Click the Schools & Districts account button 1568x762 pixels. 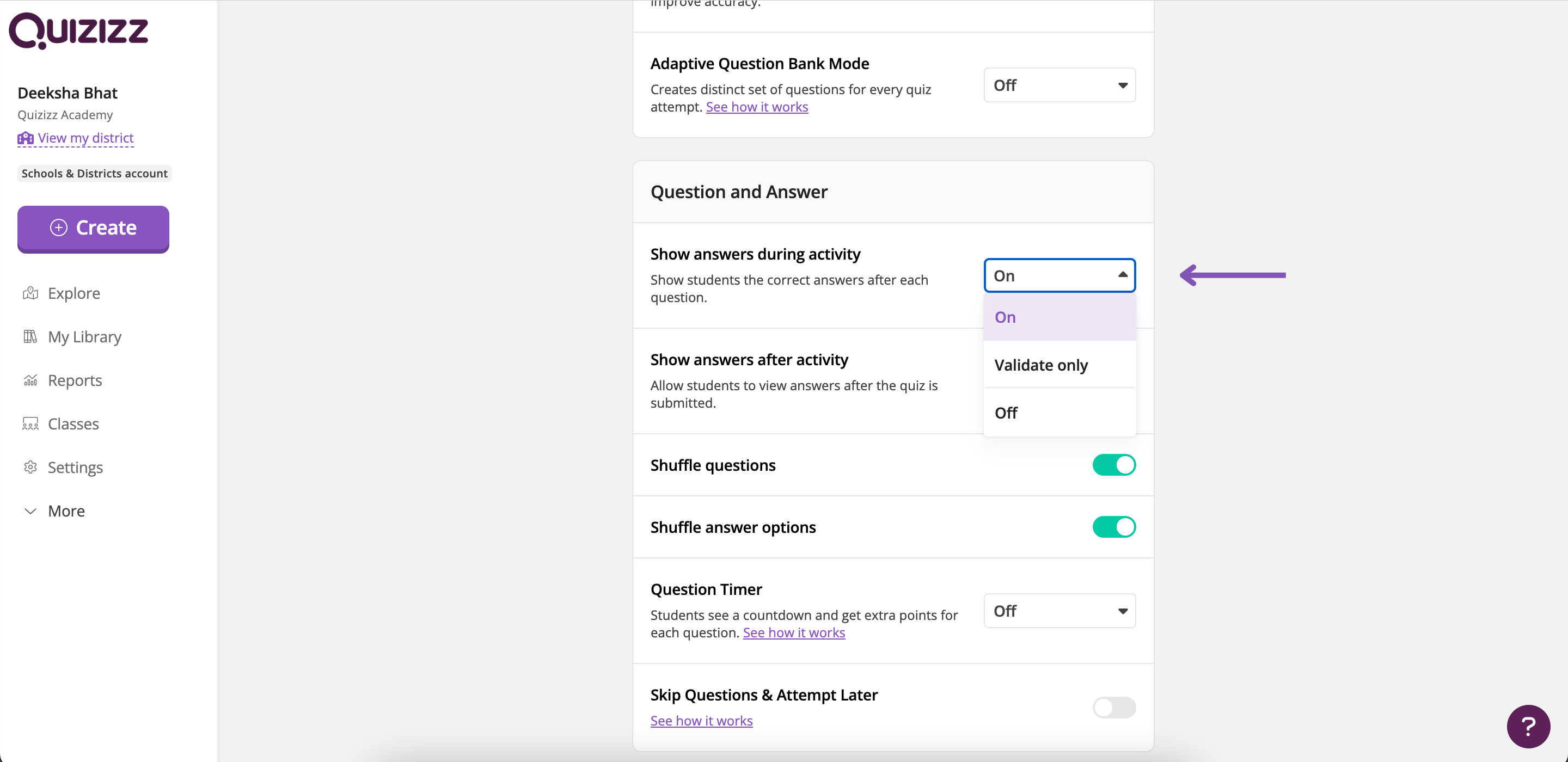95,173
